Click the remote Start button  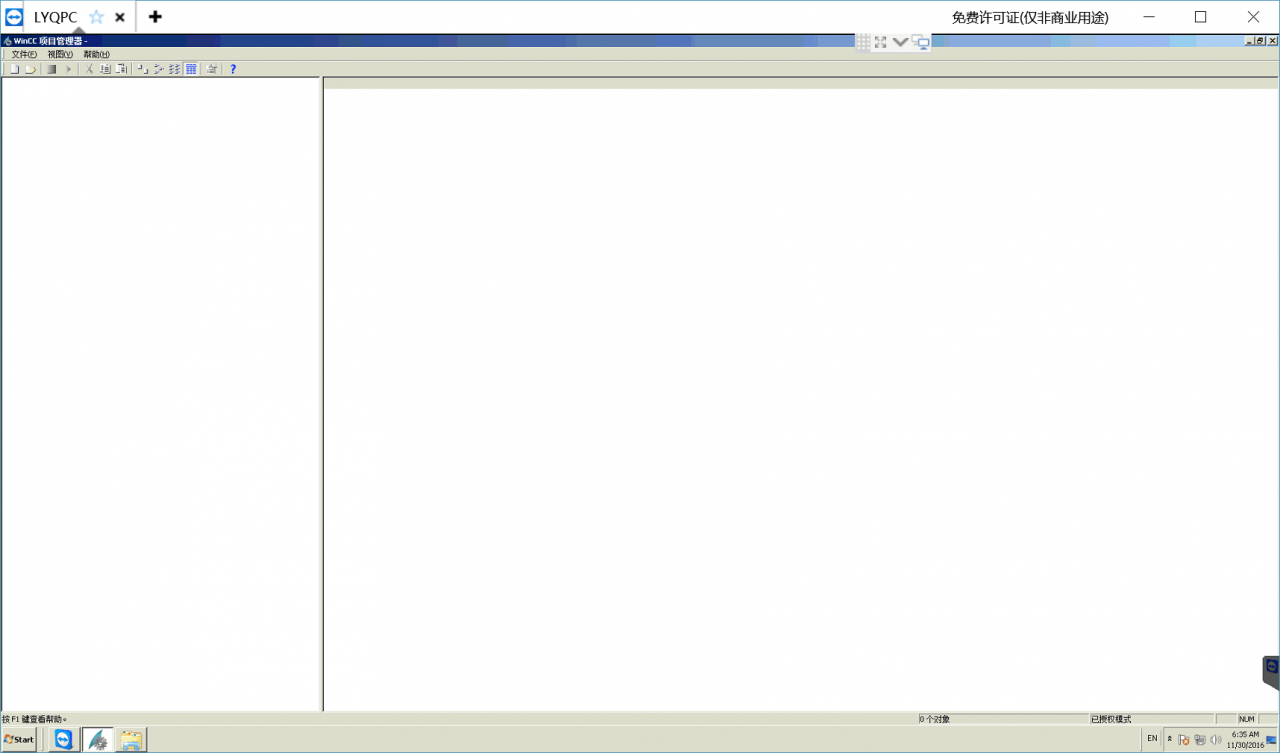coord(18,740)
